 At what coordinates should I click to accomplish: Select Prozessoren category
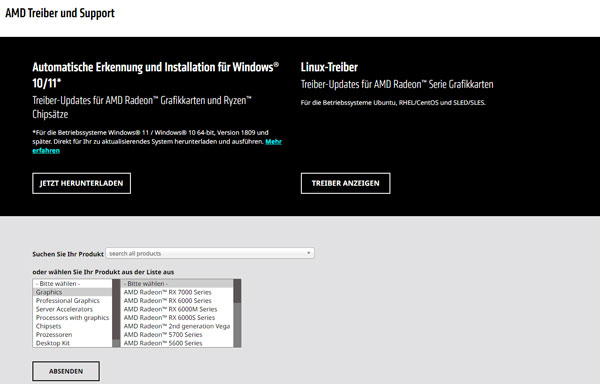click(x=72, y=335)
